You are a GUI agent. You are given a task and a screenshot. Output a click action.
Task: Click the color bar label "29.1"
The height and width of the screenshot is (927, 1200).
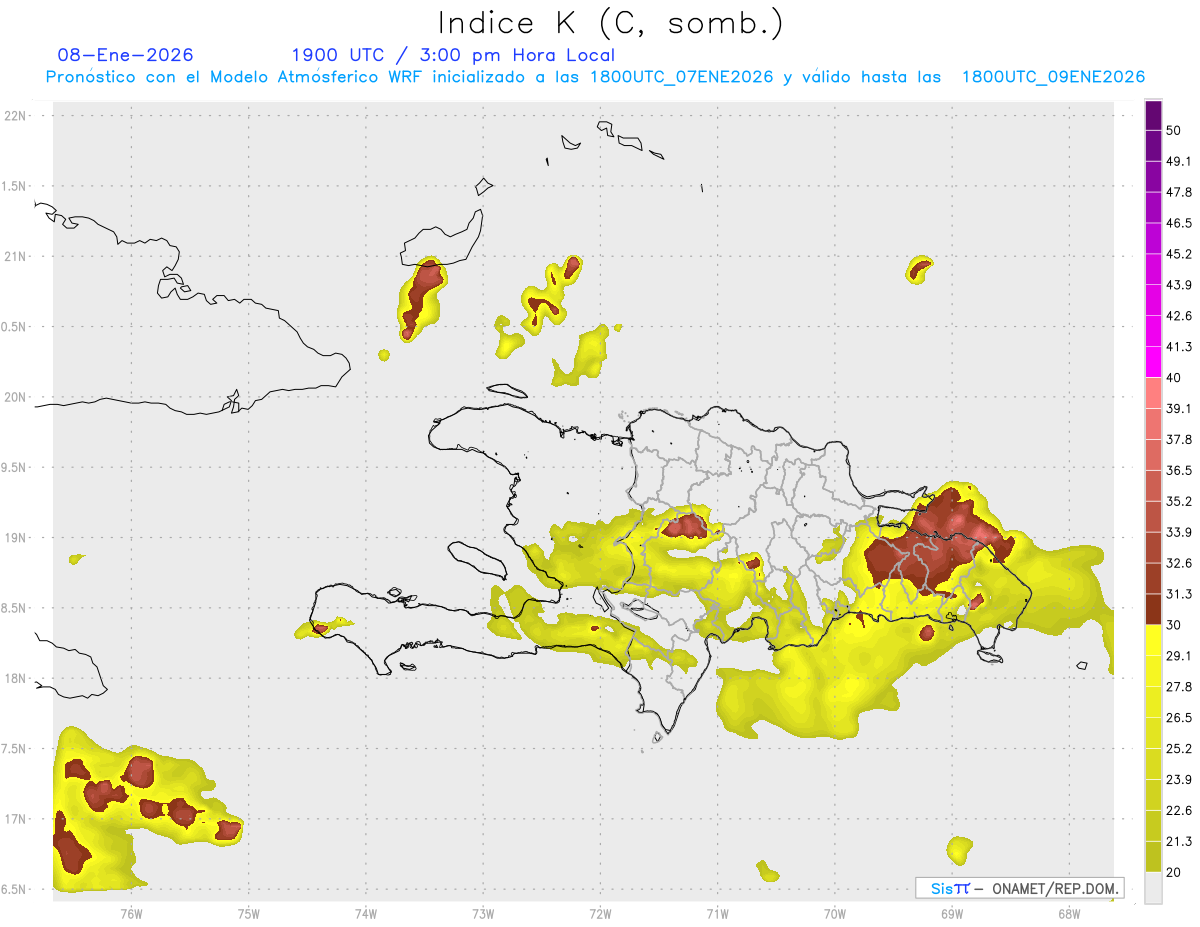pos(1179,656)
